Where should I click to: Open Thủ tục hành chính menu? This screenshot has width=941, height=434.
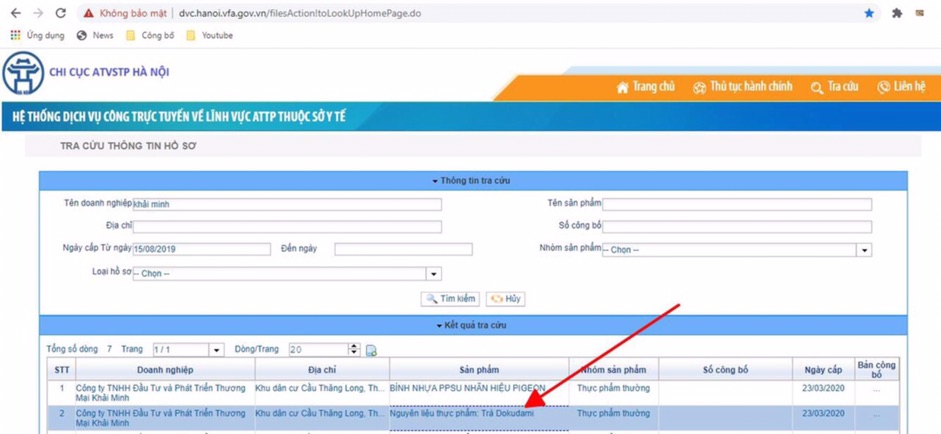742,87
